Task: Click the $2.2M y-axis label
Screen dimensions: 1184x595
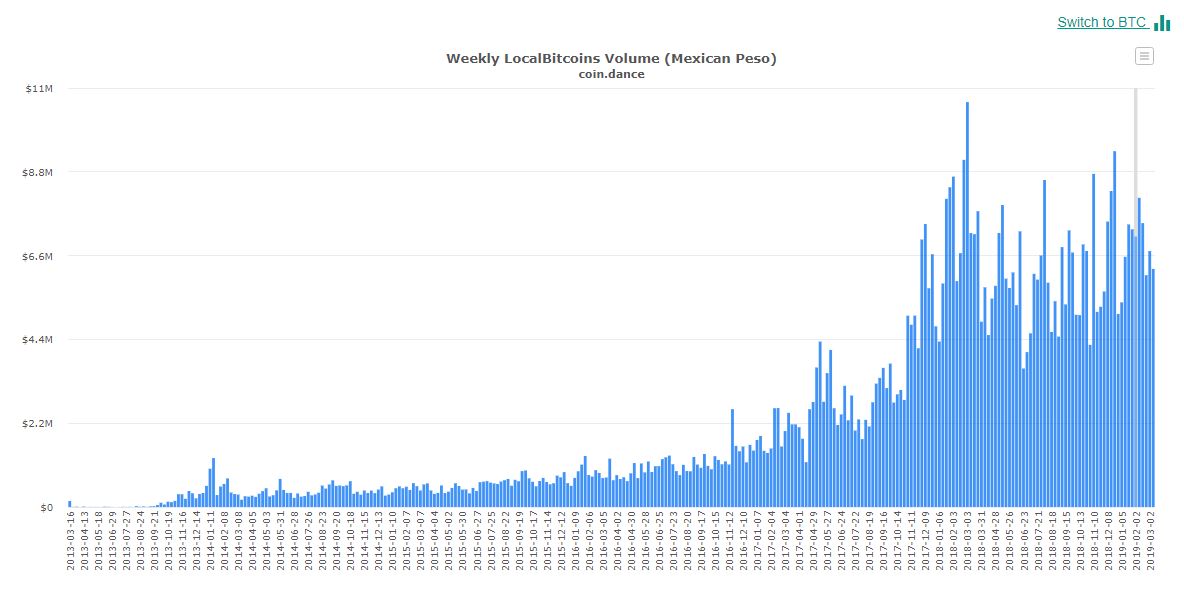Action: click(x=38, y=424)
